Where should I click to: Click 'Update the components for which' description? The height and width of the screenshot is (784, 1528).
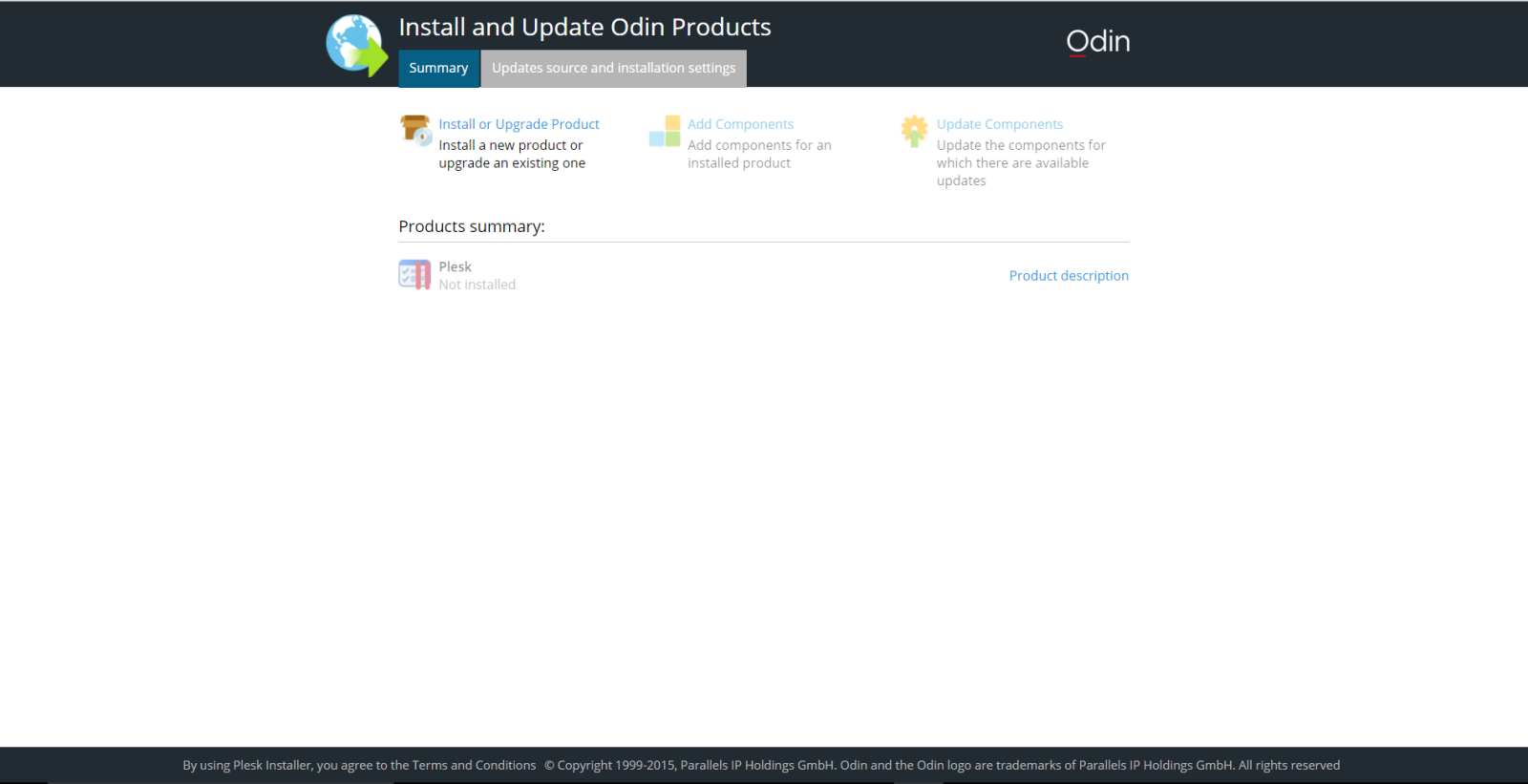point(1021,162)
